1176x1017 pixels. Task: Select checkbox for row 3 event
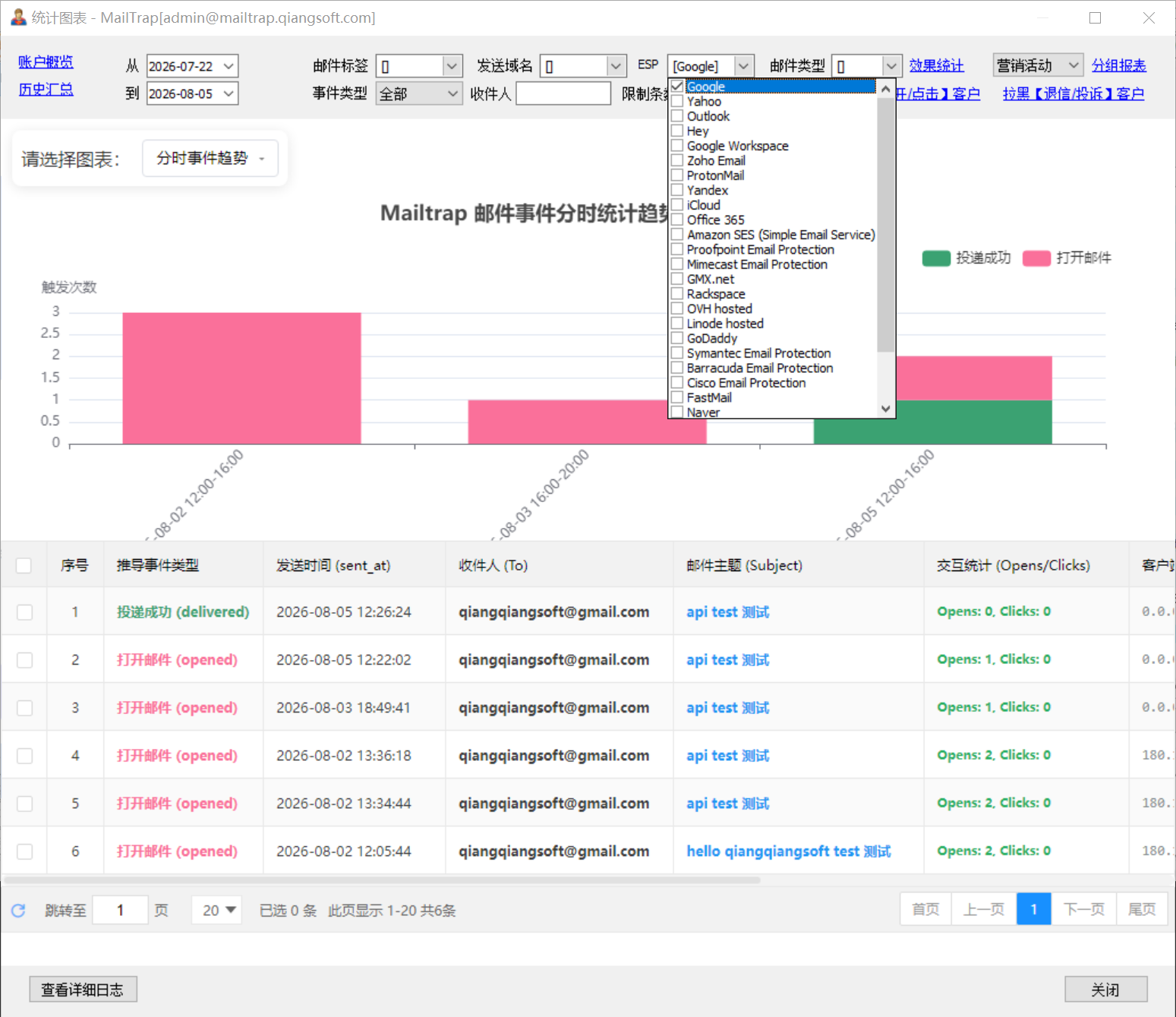[24, 708]
